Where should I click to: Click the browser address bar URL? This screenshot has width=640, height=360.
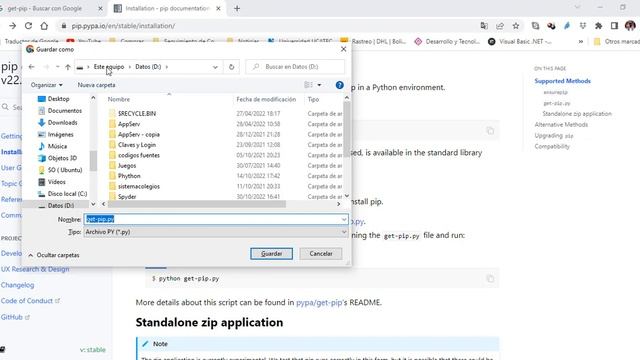click(123, 26)
